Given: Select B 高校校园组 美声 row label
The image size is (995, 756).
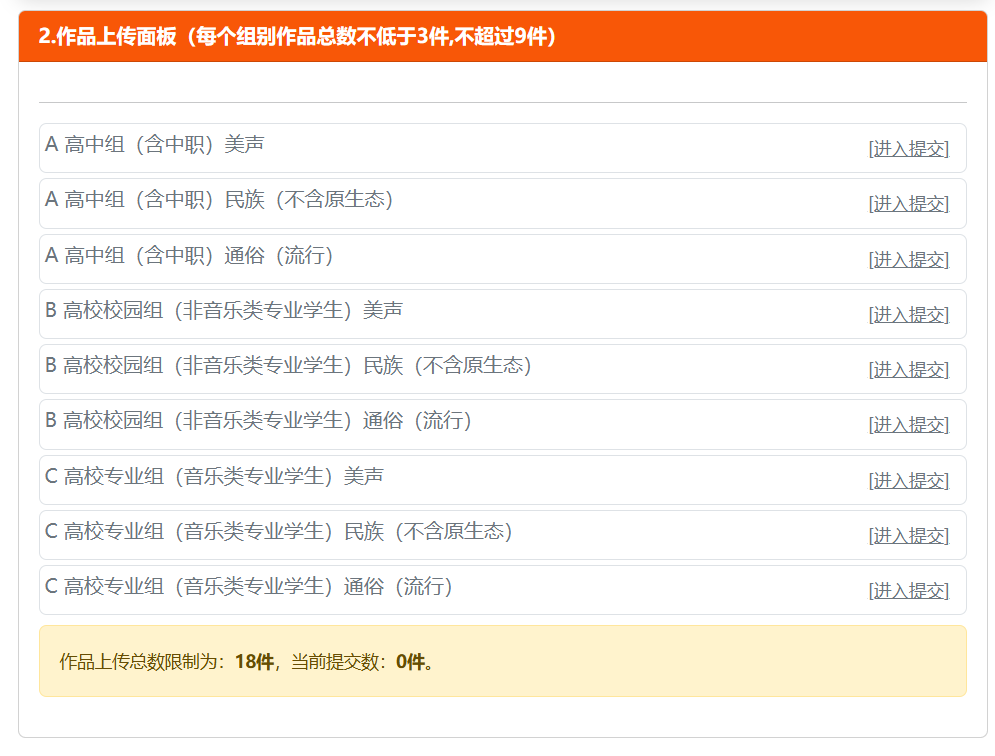Looking at the screenshot, I should point(224,310).
